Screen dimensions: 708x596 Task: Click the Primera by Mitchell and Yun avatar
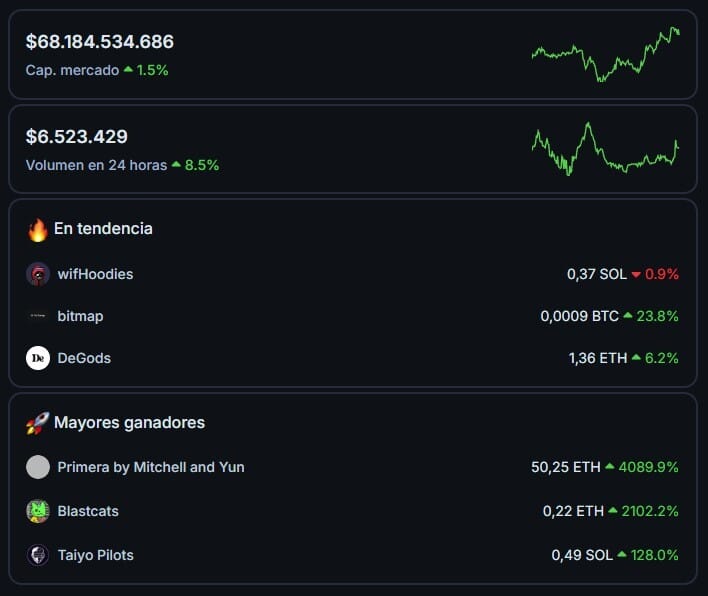click(x=38, y=467)
